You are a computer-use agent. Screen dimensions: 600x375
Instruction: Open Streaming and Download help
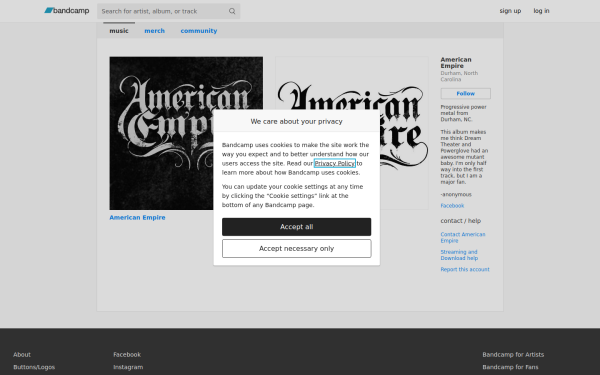coord(459,255)
